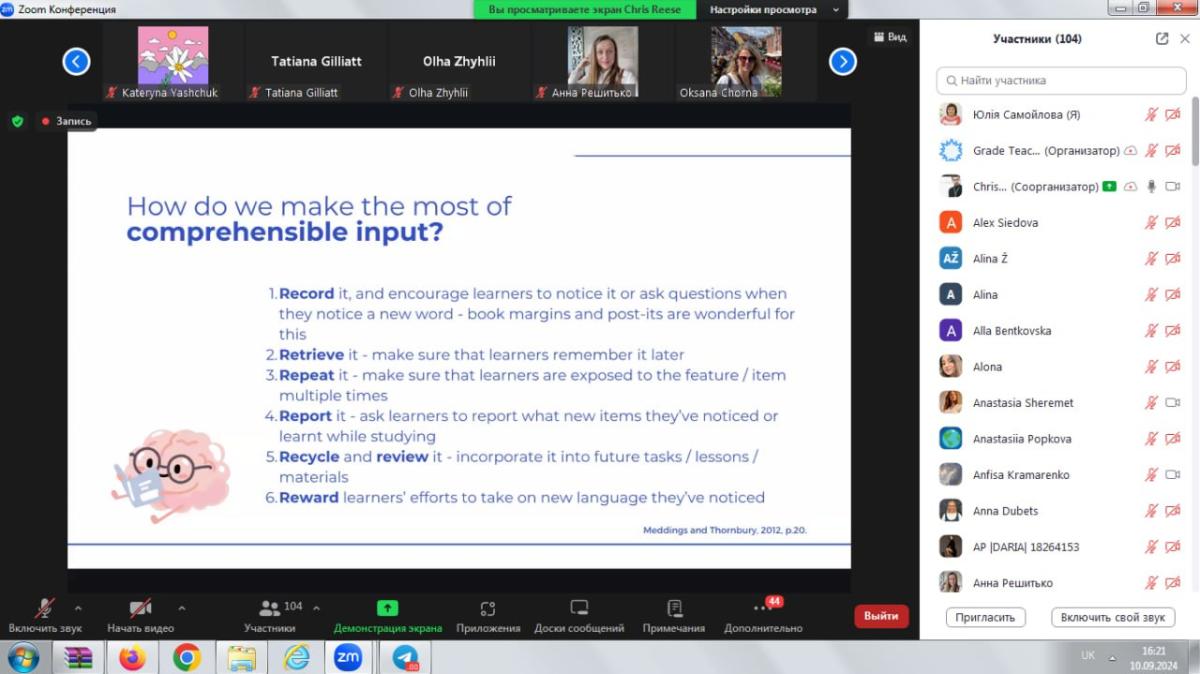Expand video options chevron beside camera
This screenshot has width=1200, height=674.
tap(181, 607)
